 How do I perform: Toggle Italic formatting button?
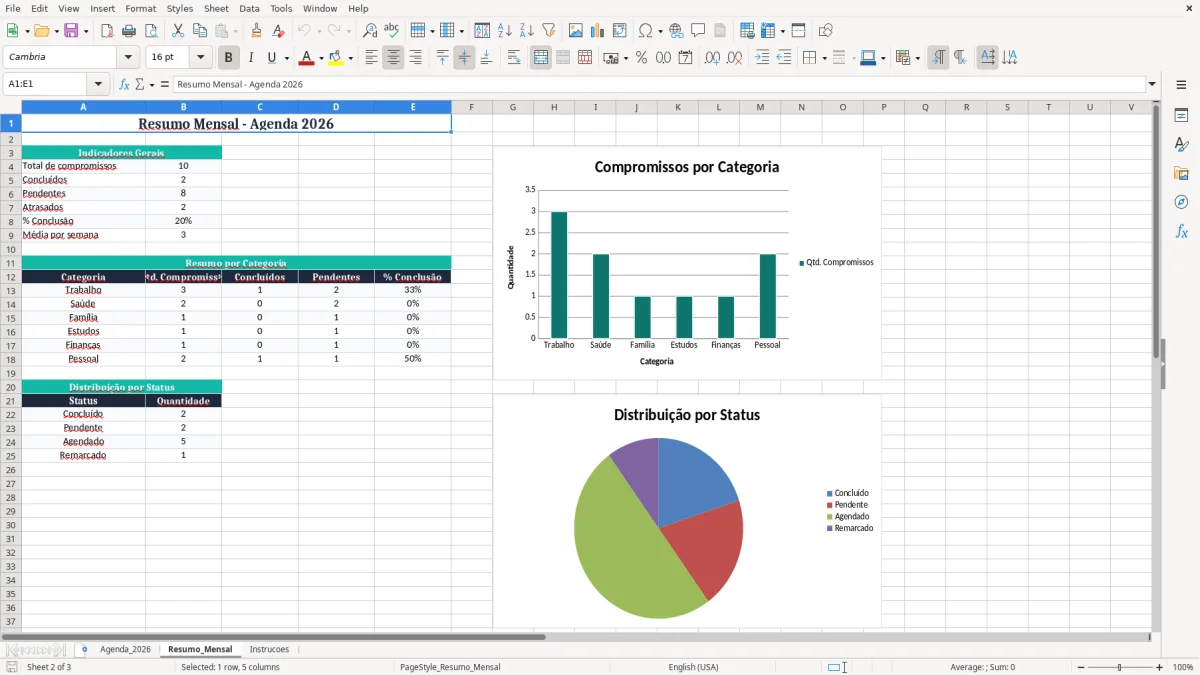[x=251, y=58]
